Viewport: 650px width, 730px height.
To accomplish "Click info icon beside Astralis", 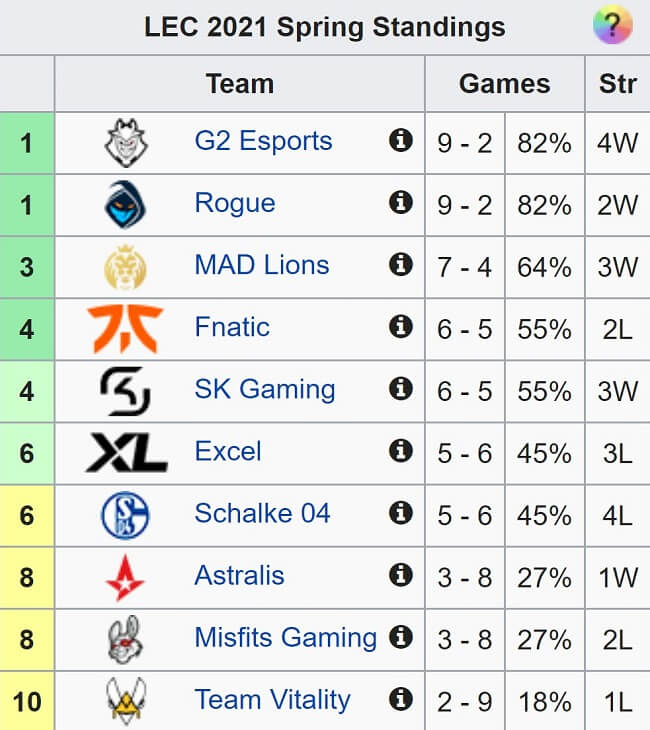I will pyautogui.click(x=401, y=575).
